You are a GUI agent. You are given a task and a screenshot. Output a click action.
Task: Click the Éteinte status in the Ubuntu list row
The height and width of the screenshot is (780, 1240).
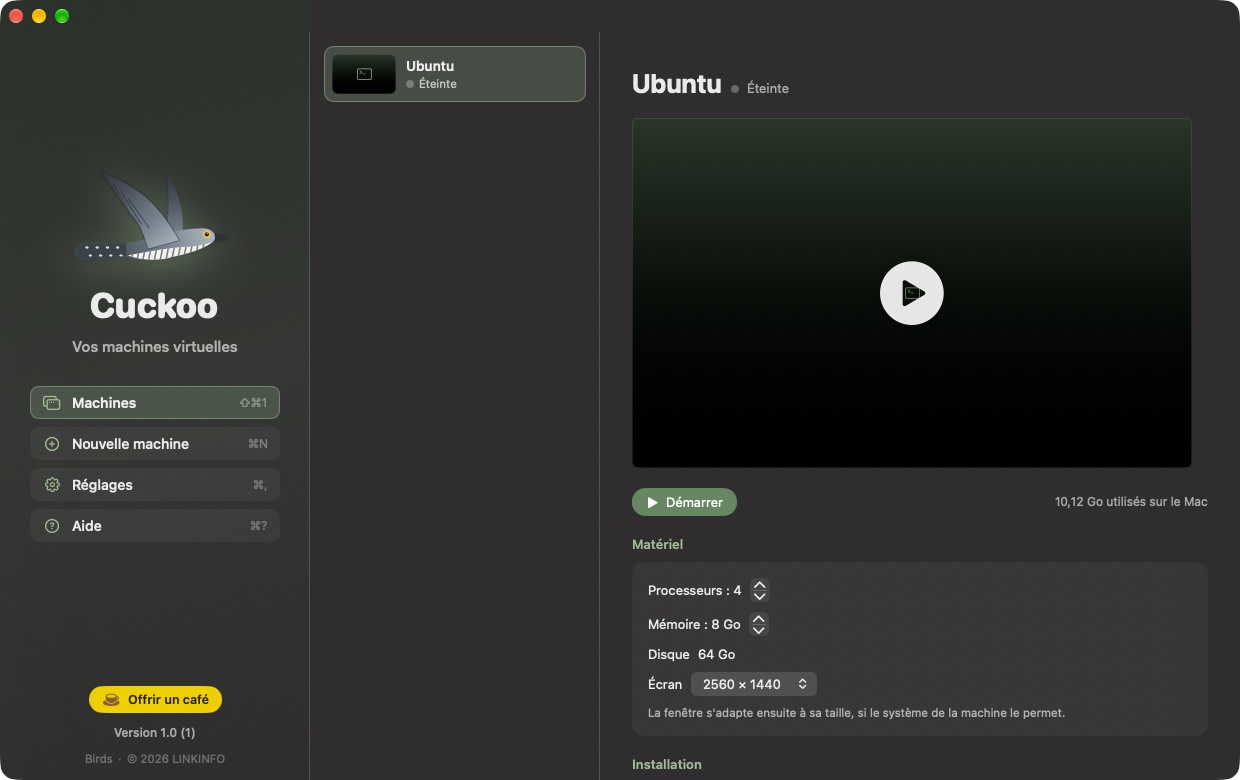[x=431, y=84]
